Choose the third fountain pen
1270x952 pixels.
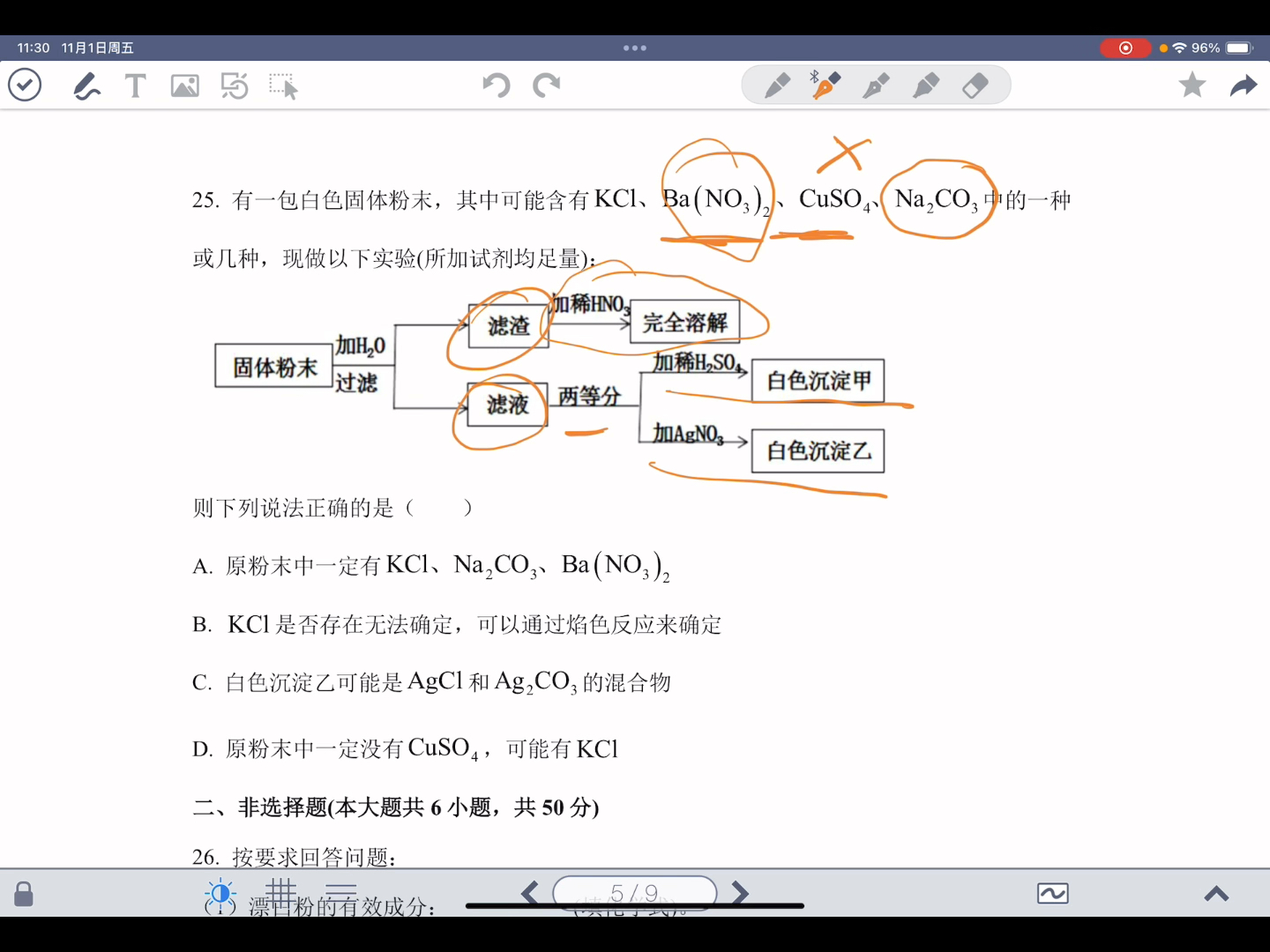tap(876, 86)
